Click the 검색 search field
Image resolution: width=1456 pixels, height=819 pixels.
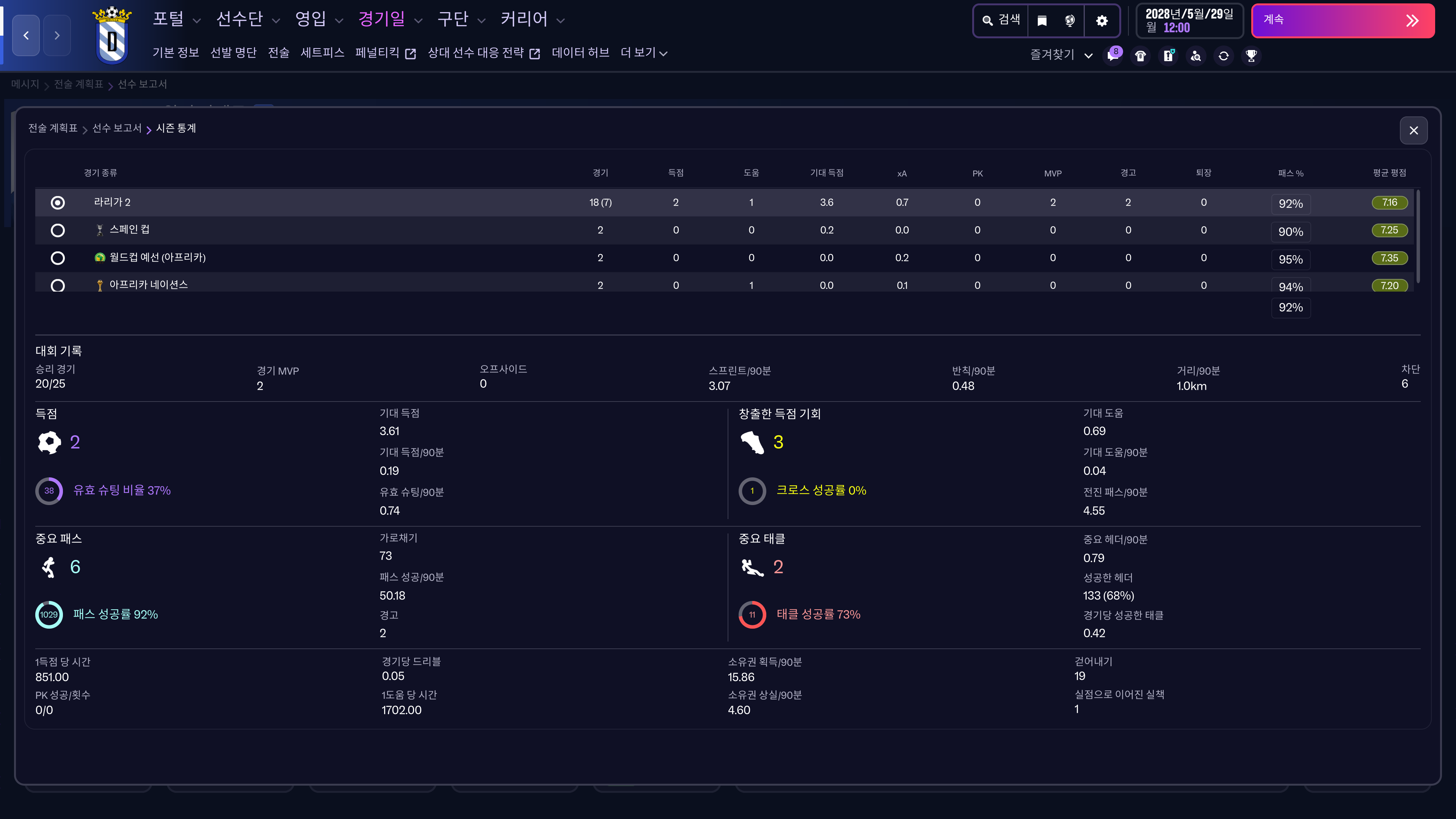coord(1001,21)
